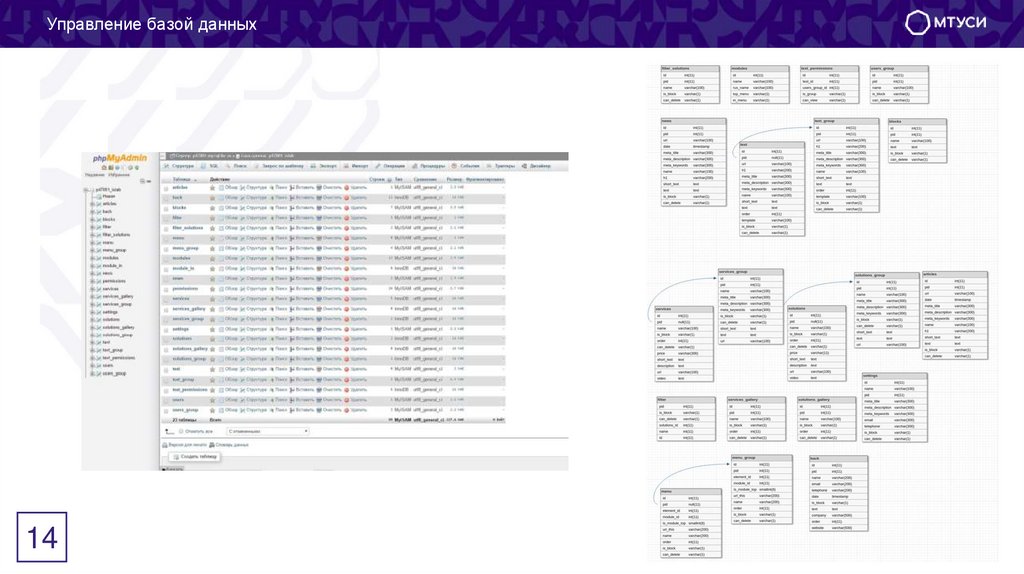Tick the checkbox for module_in table
This screenshot has width=1024, height=574.
point(166,270)
